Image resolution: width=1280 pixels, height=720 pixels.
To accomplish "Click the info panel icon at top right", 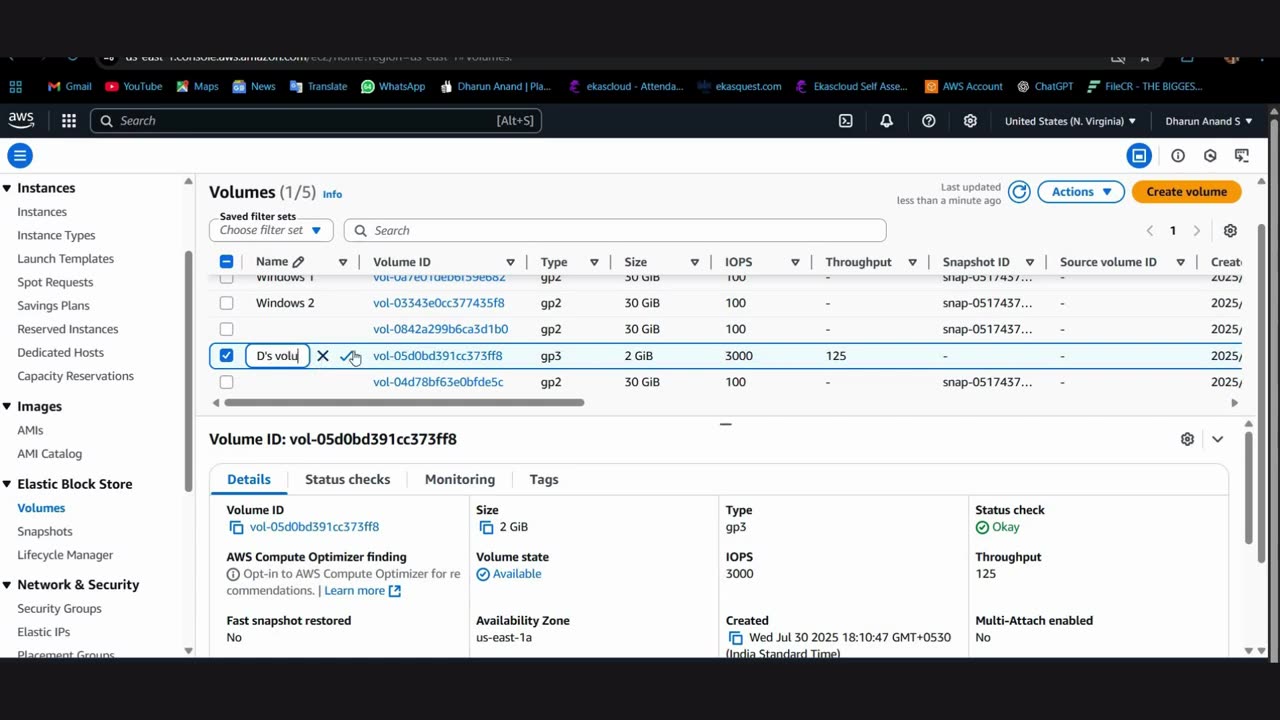I will (1178, 156).
